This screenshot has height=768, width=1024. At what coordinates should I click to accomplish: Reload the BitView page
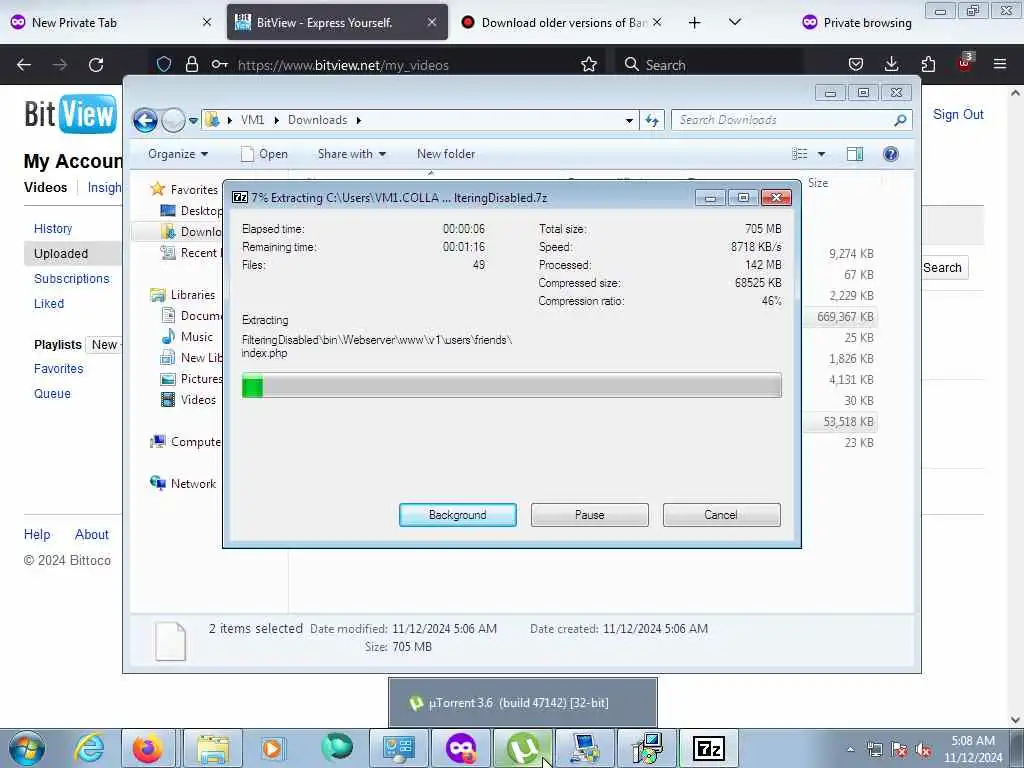coord(96,65)
